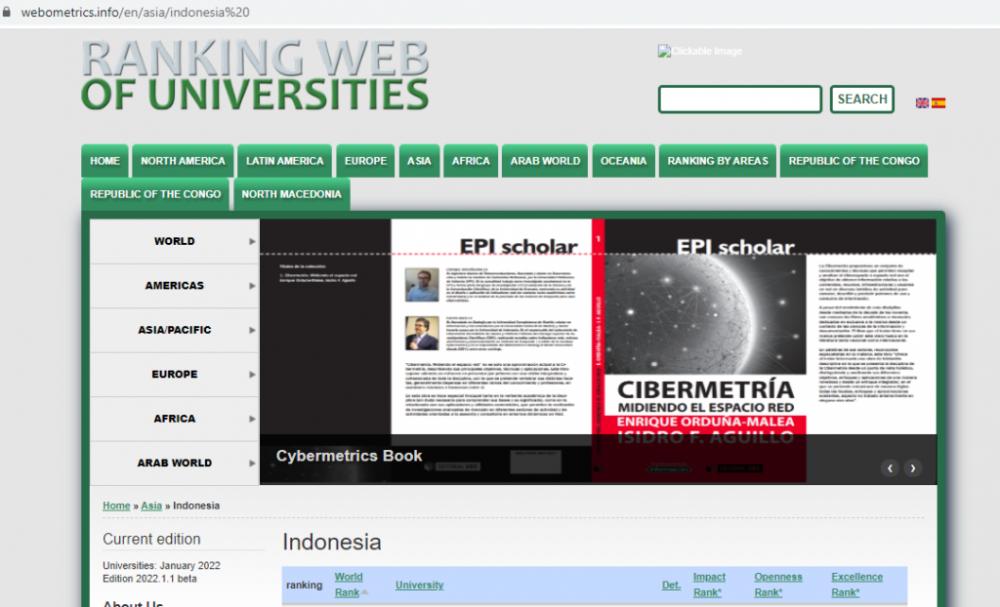The height and width of the screenshot is (607, 1000).
Task: Select ASIA in the green top navigation bar
Action: point(419,161)
